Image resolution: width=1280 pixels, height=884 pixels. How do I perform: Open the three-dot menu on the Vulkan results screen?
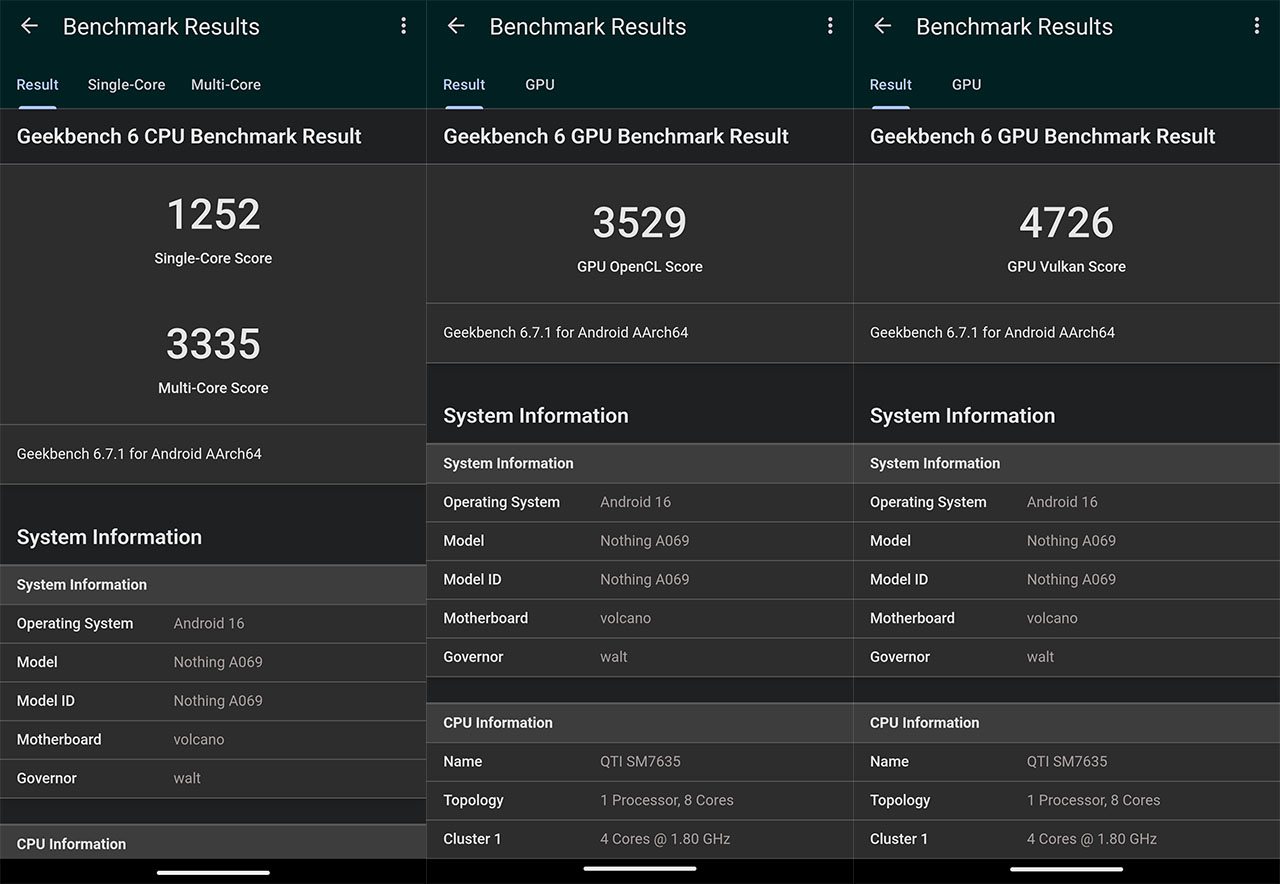click(1257, 26)
